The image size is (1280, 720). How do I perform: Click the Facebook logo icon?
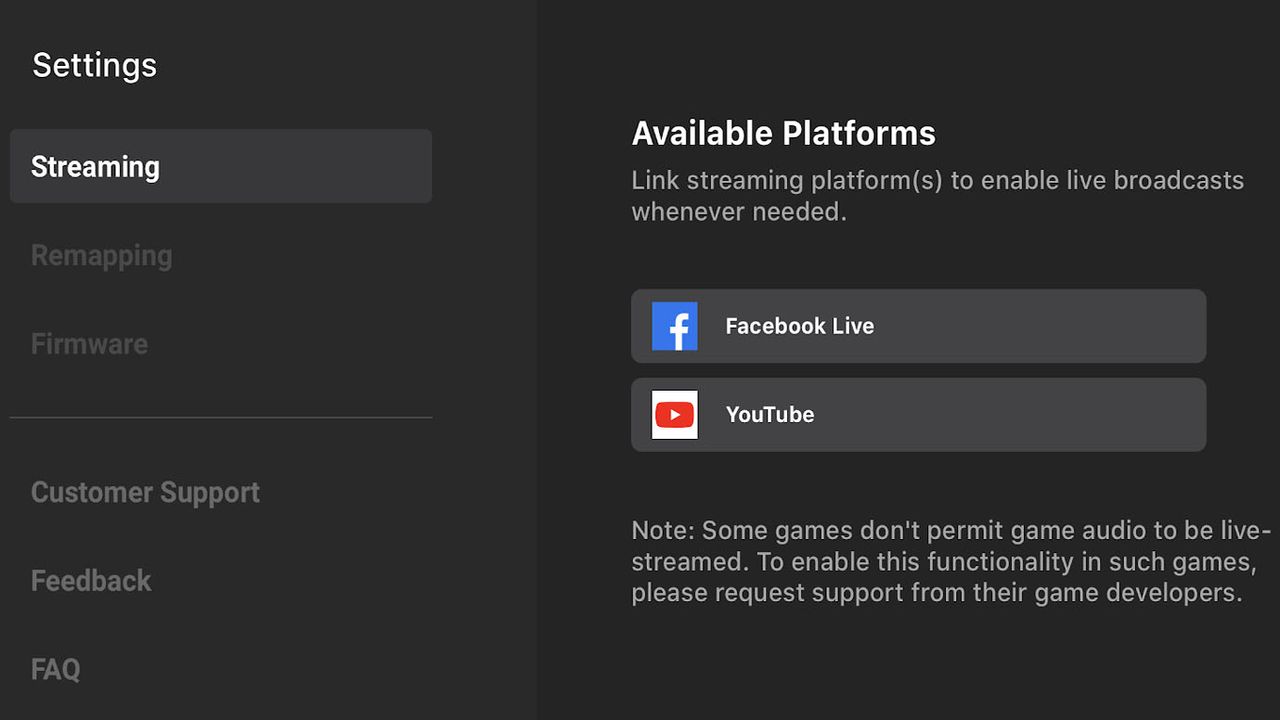[x=675, y=326]
